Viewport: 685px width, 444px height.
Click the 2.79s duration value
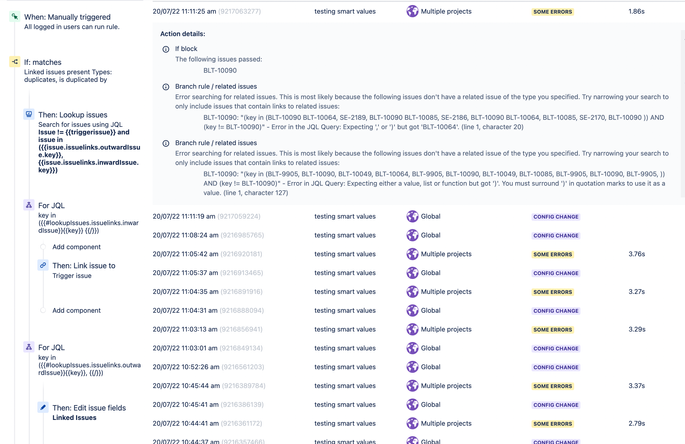(x=637, y=423)
